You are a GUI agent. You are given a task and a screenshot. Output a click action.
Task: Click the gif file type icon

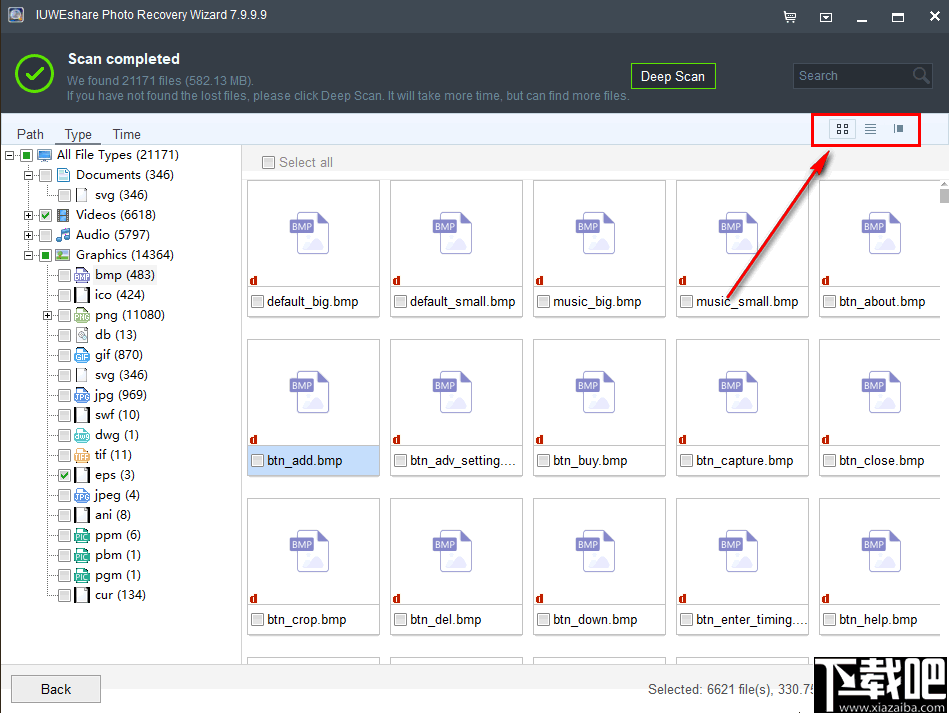(x=80, y=354)
